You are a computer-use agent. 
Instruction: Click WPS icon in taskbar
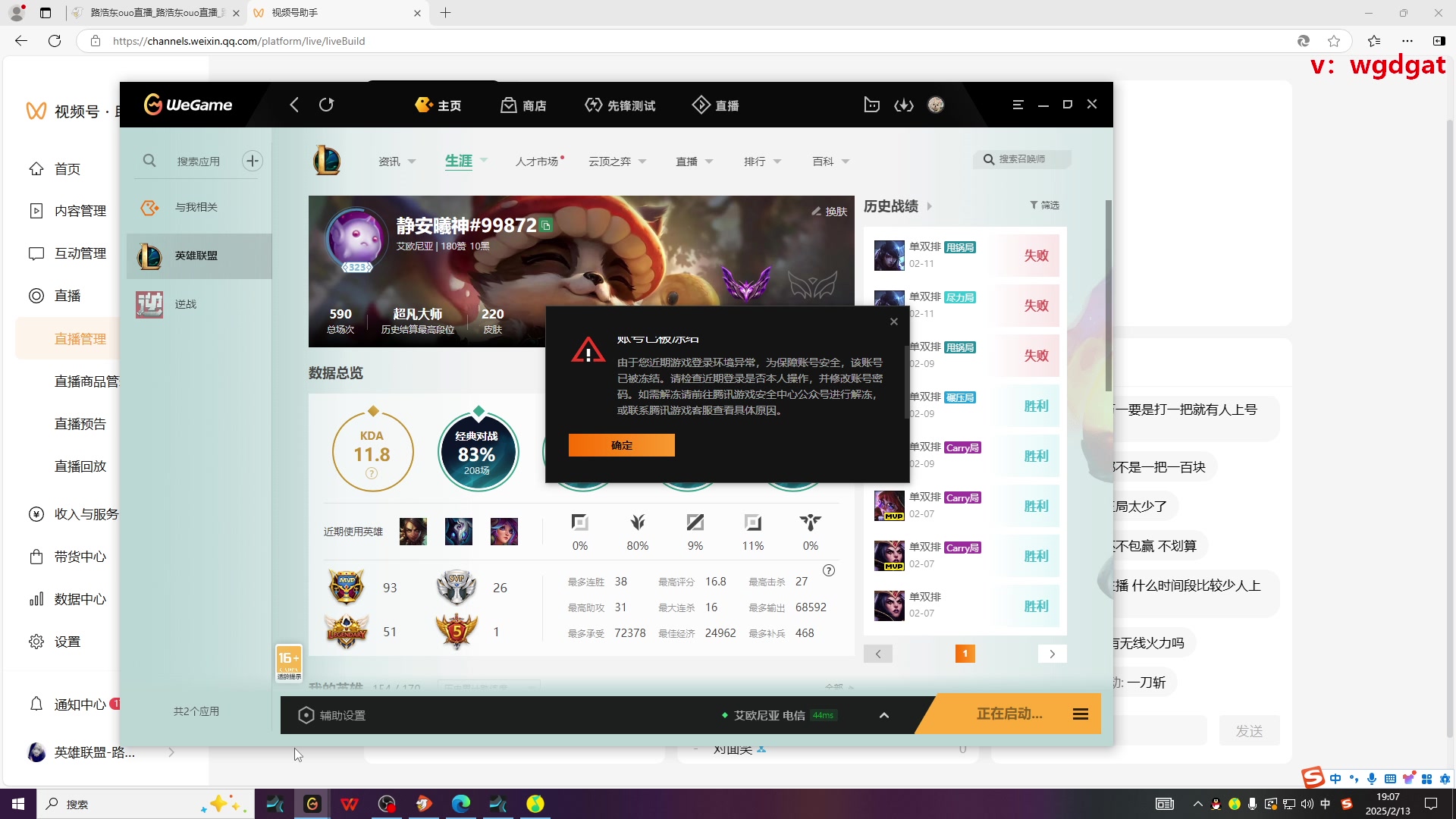(350, 804)
